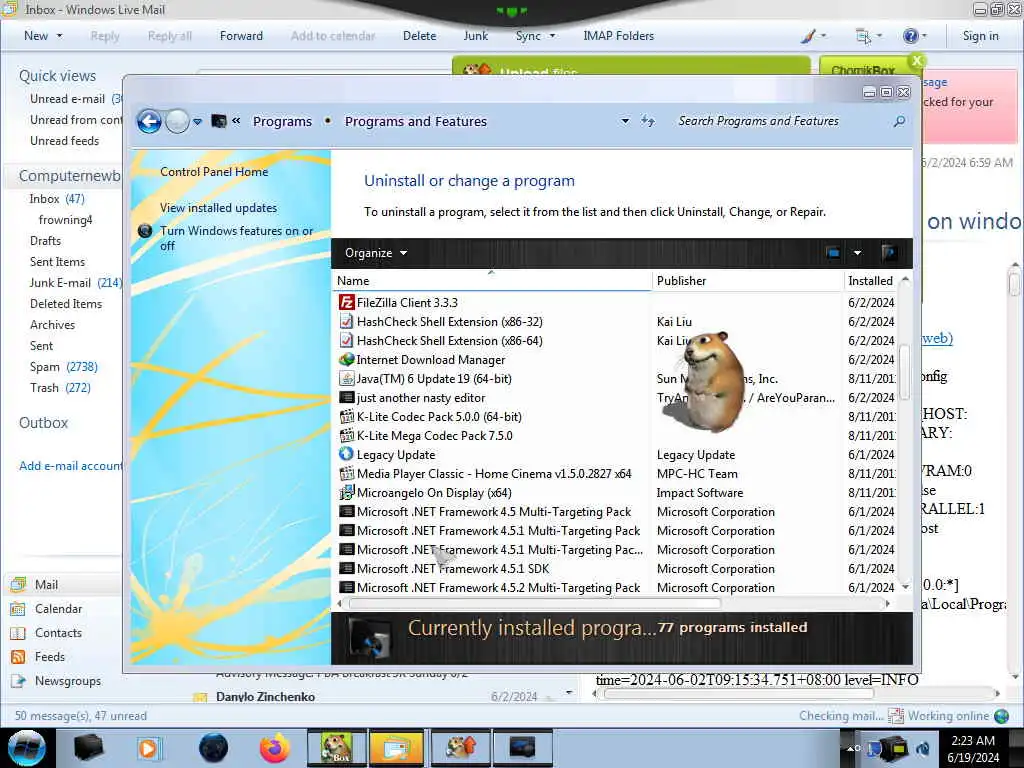Open View installed updates

pyautogui.click(x=218, y=208)
